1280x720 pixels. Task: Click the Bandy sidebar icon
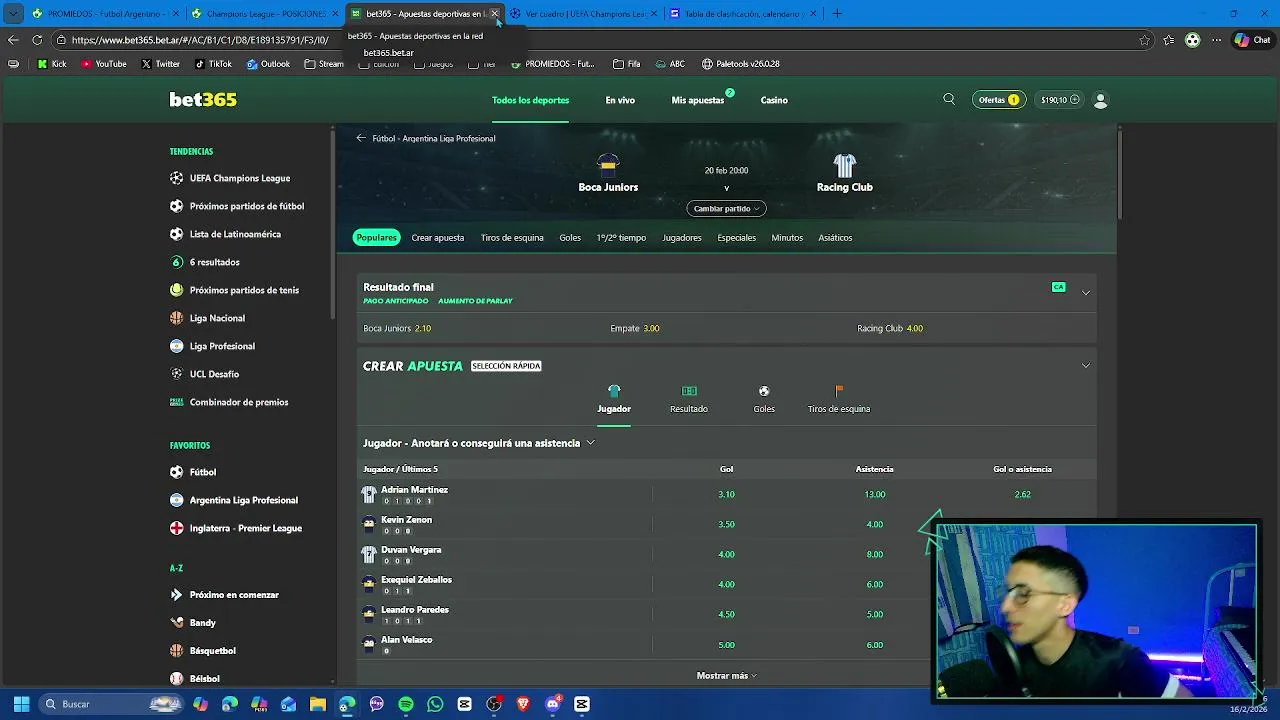click(x=177, y=622)
